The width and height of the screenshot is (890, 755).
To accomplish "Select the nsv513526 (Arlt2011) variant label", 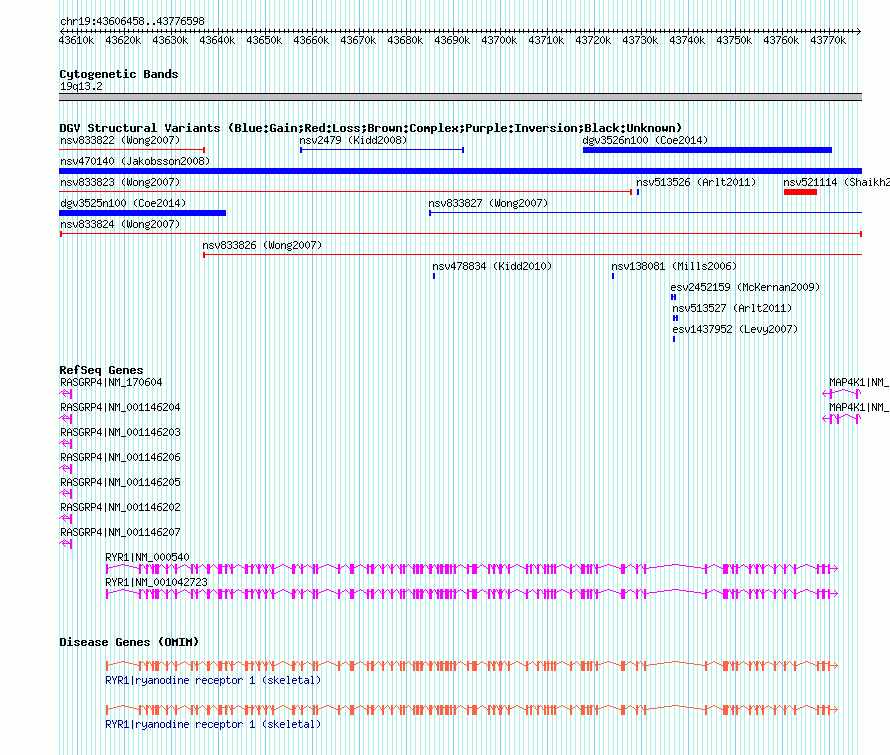I will click(696, 182).
